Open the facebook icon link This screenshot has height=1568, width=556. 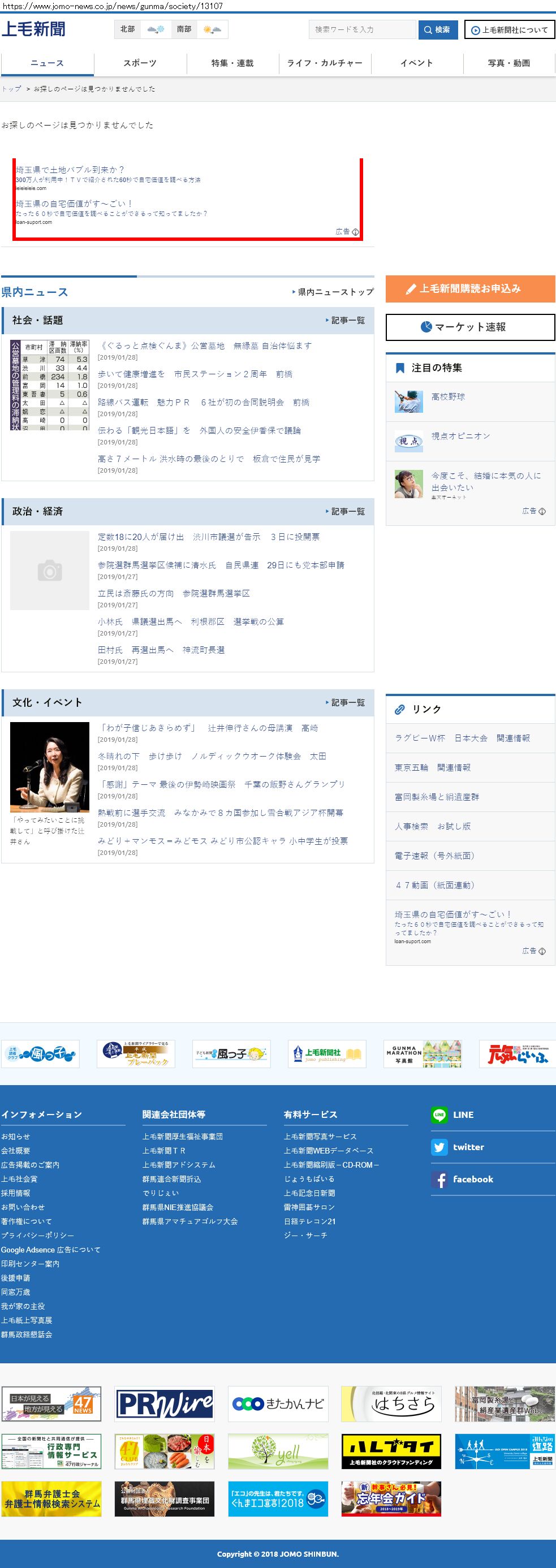click(x=439, y=1179)
